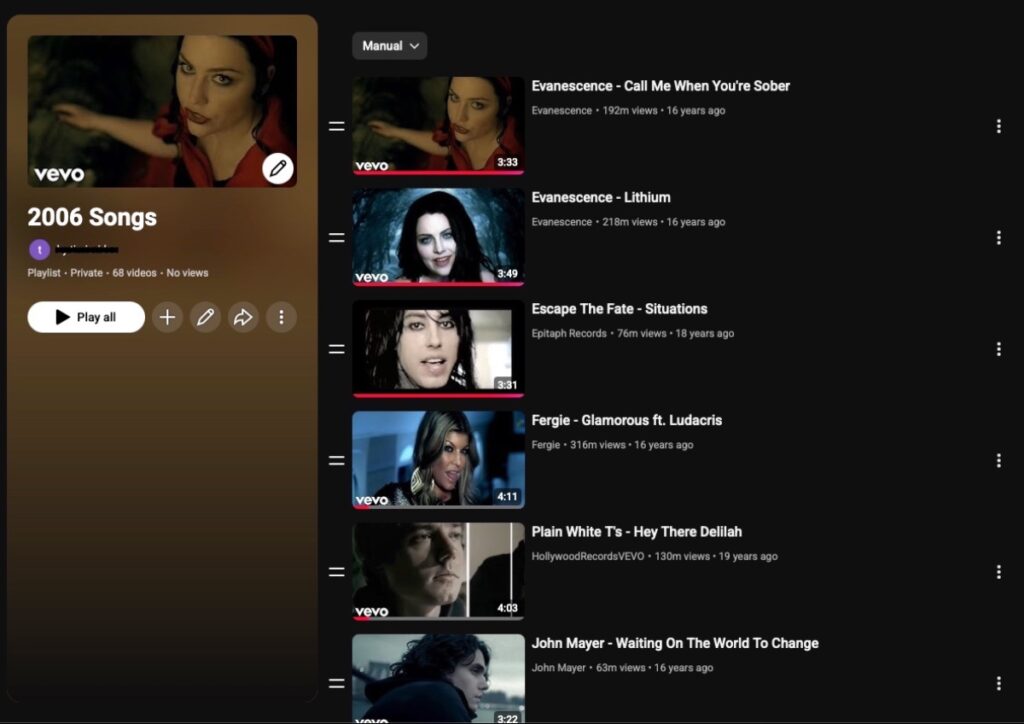Screen dimensions: 1024x724
Task: Play the 3:33 Call Me When You're Sober thumbnail
Action: click(x=438, y=125)
